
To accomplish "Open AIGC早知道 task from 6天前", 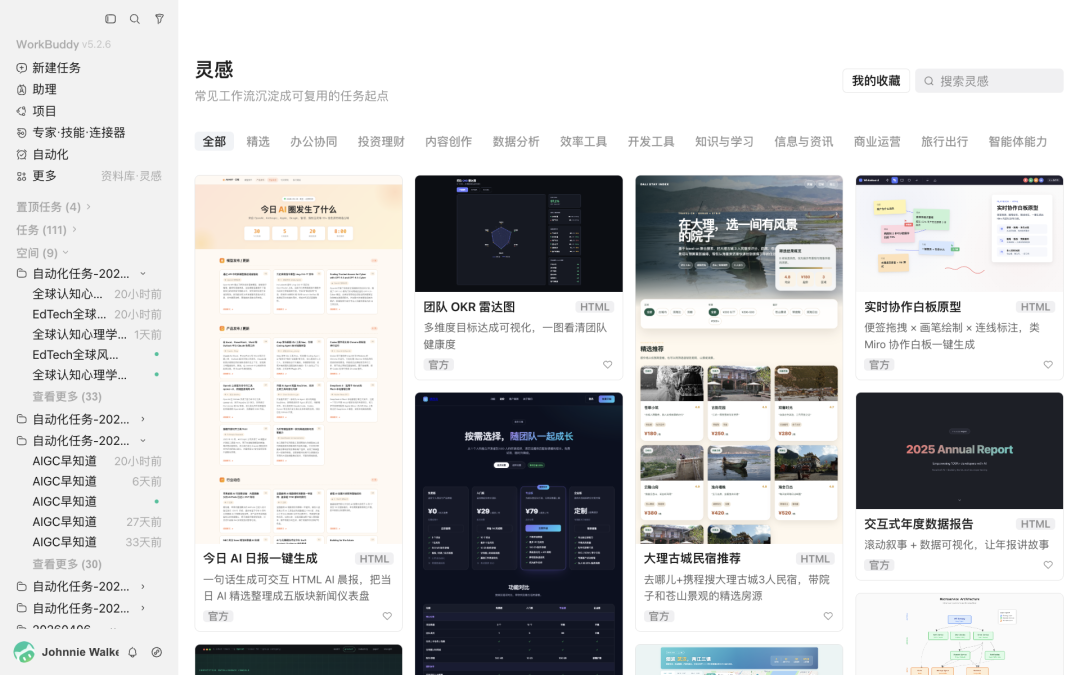I will coord(96,481).
